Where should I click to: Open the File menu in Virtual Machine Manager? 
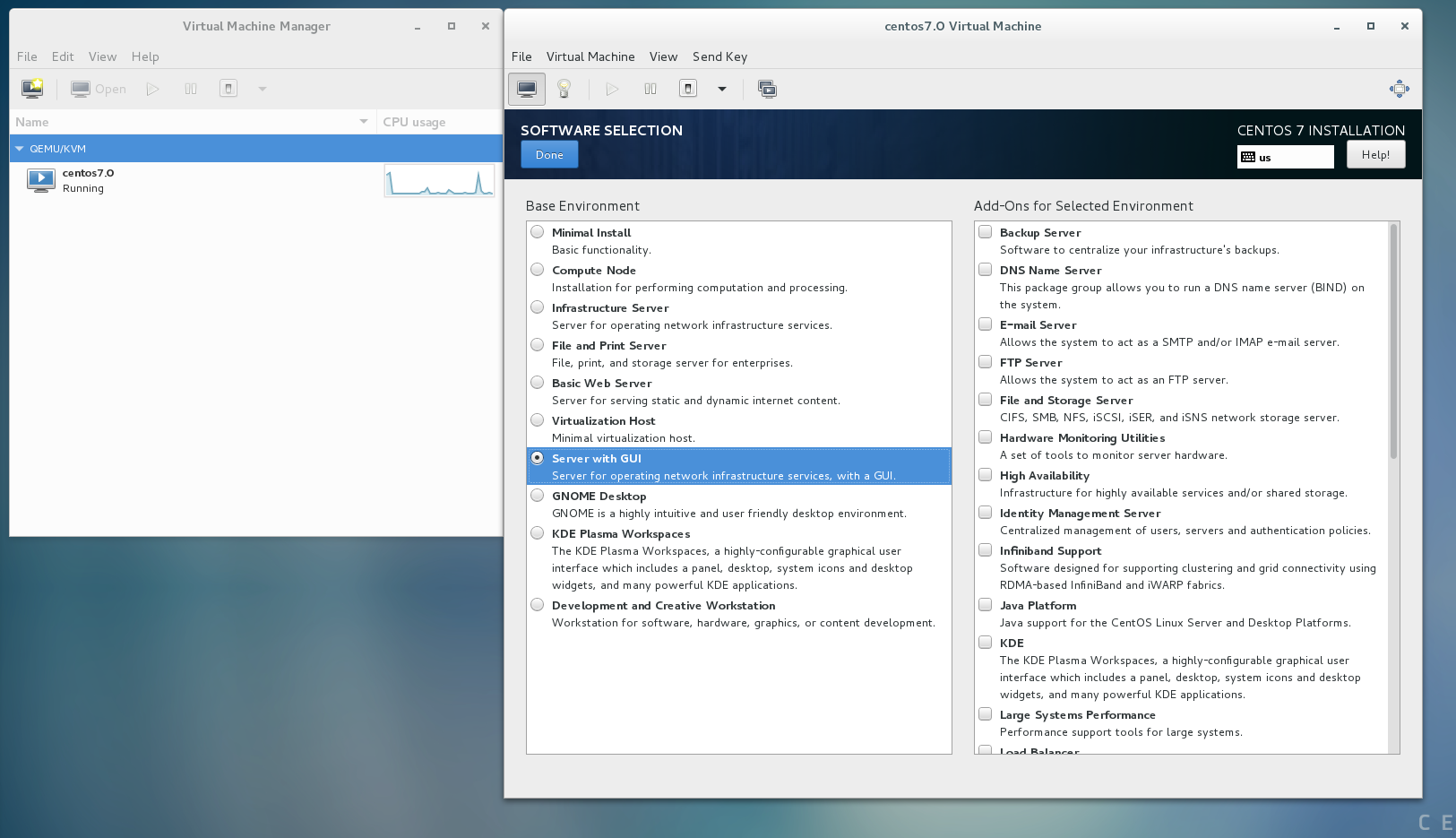pyautogui.click(x=27, y=56)
